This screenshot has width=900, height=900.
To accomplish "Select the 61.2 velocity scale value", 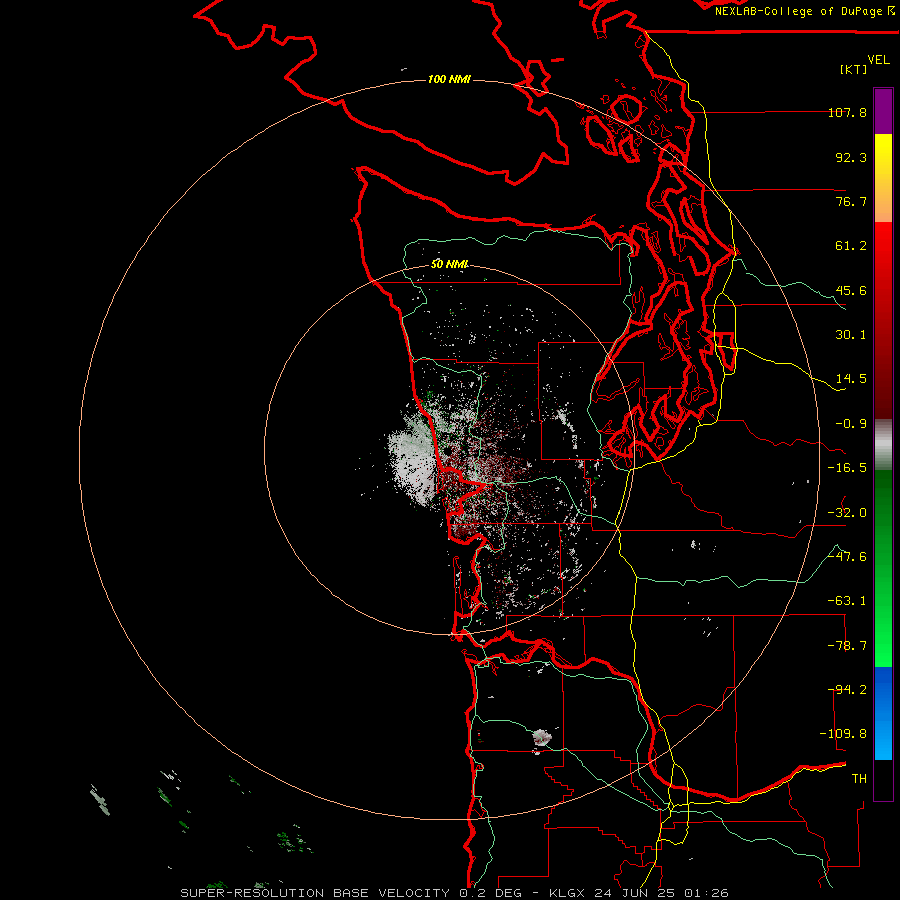I will 851,246.
